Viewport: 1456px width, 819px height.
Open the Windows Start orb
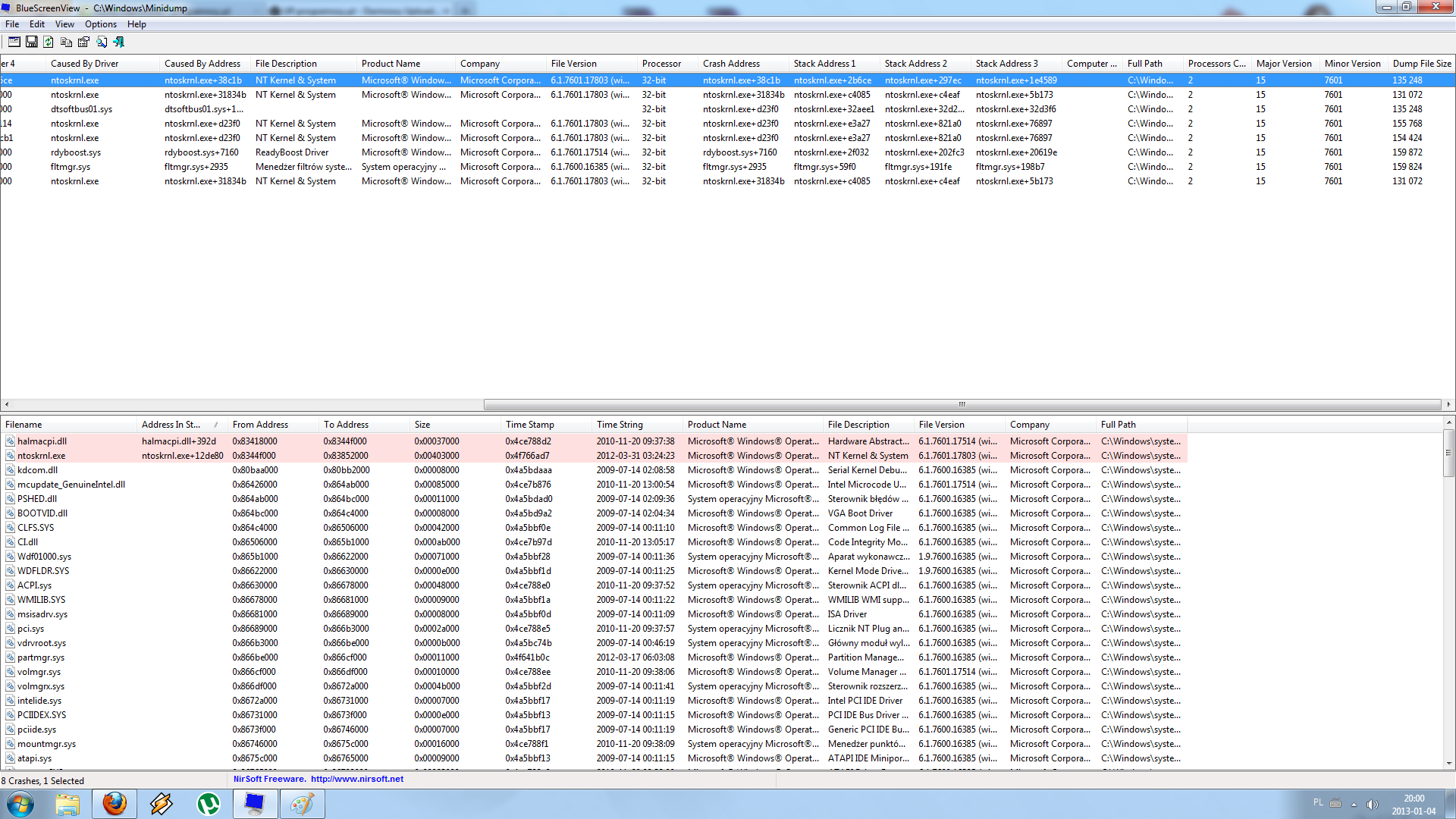pos(20,804)
